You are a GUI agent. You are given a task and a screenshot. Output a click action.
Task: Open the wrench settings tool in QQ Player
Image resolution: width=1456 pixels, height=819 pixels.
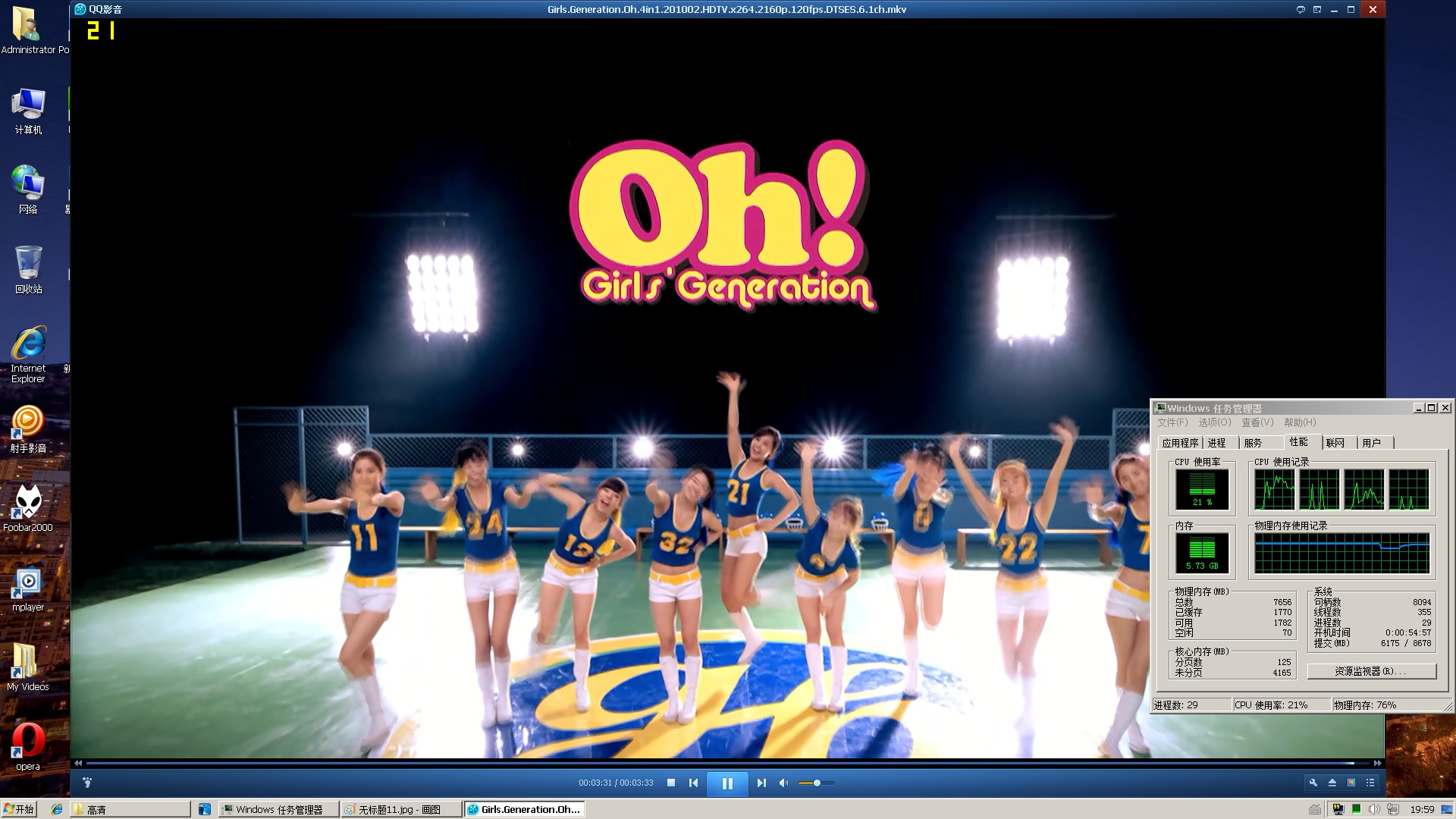tap(1313, 783)
